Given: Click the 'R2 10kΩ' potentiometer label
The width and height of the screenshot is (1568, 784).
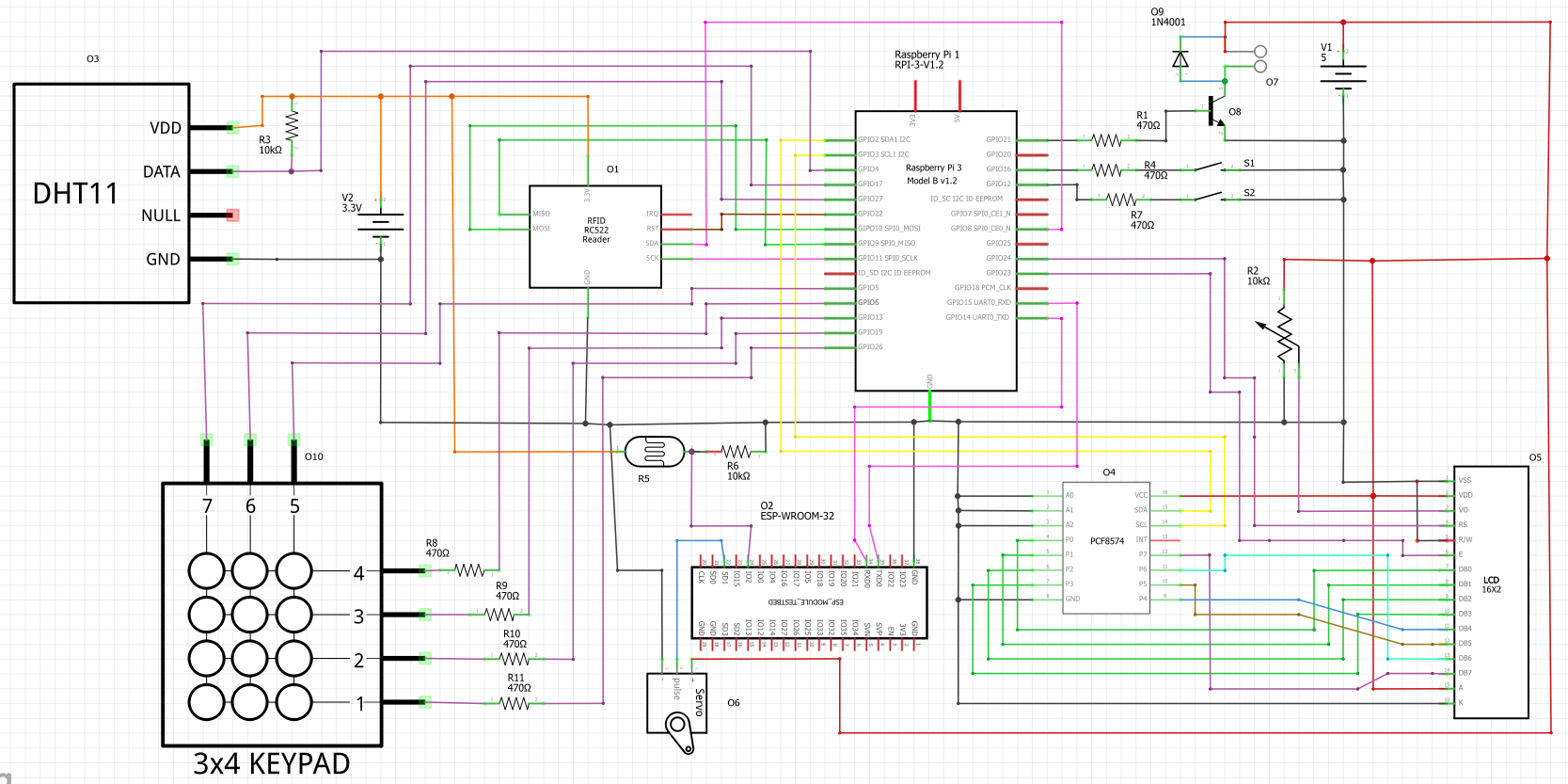Looking at the screenshot, I should (1259, 276).
